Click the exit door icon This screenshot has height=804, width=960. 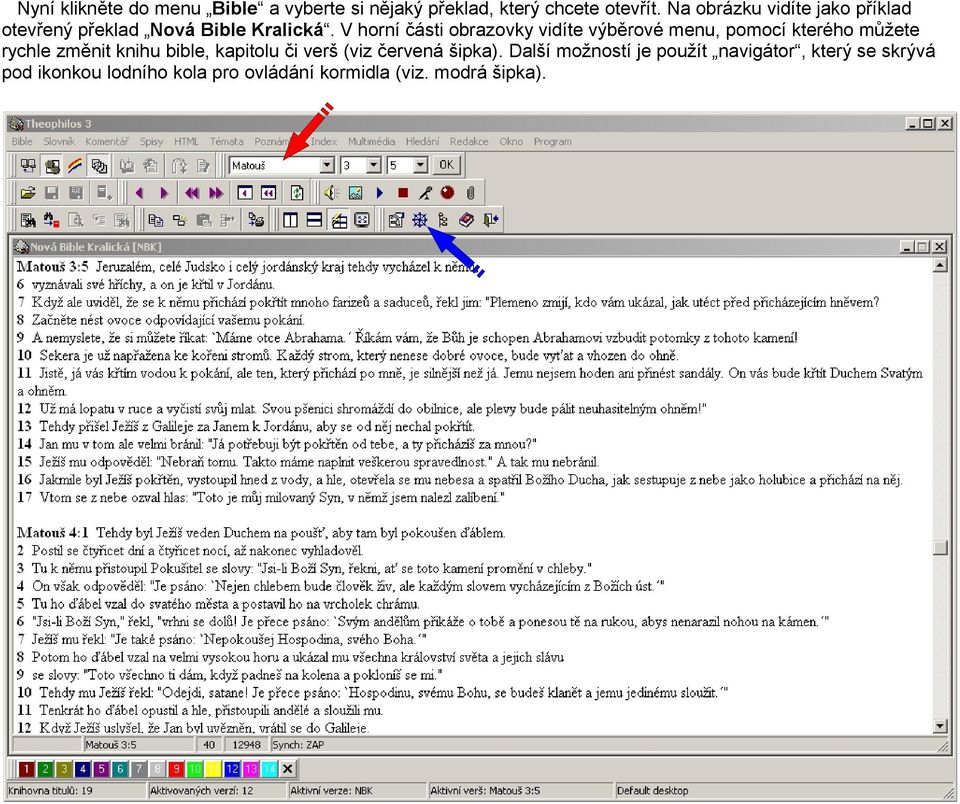coord(490,220)
